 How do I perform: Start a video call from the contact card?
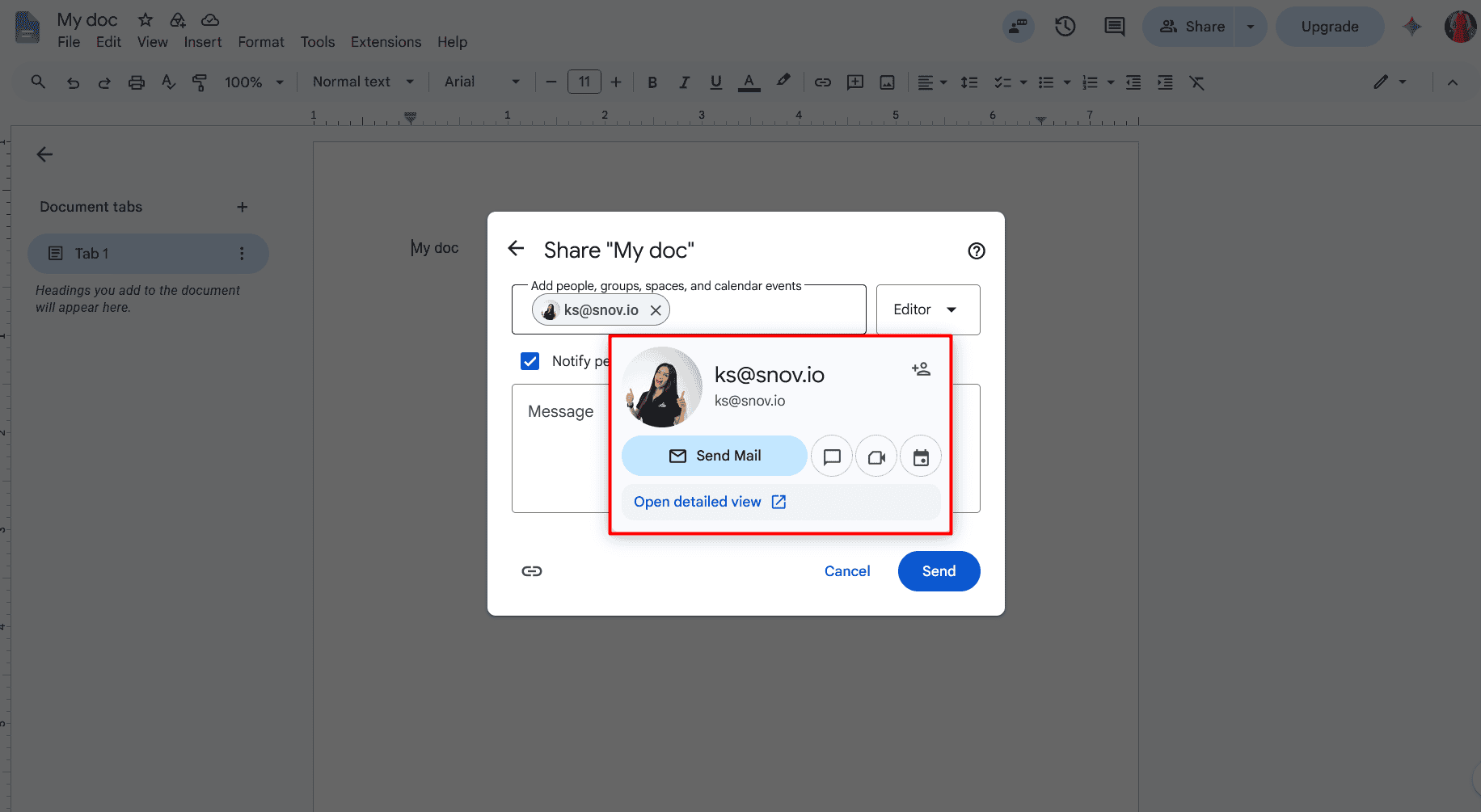point(876,456)
